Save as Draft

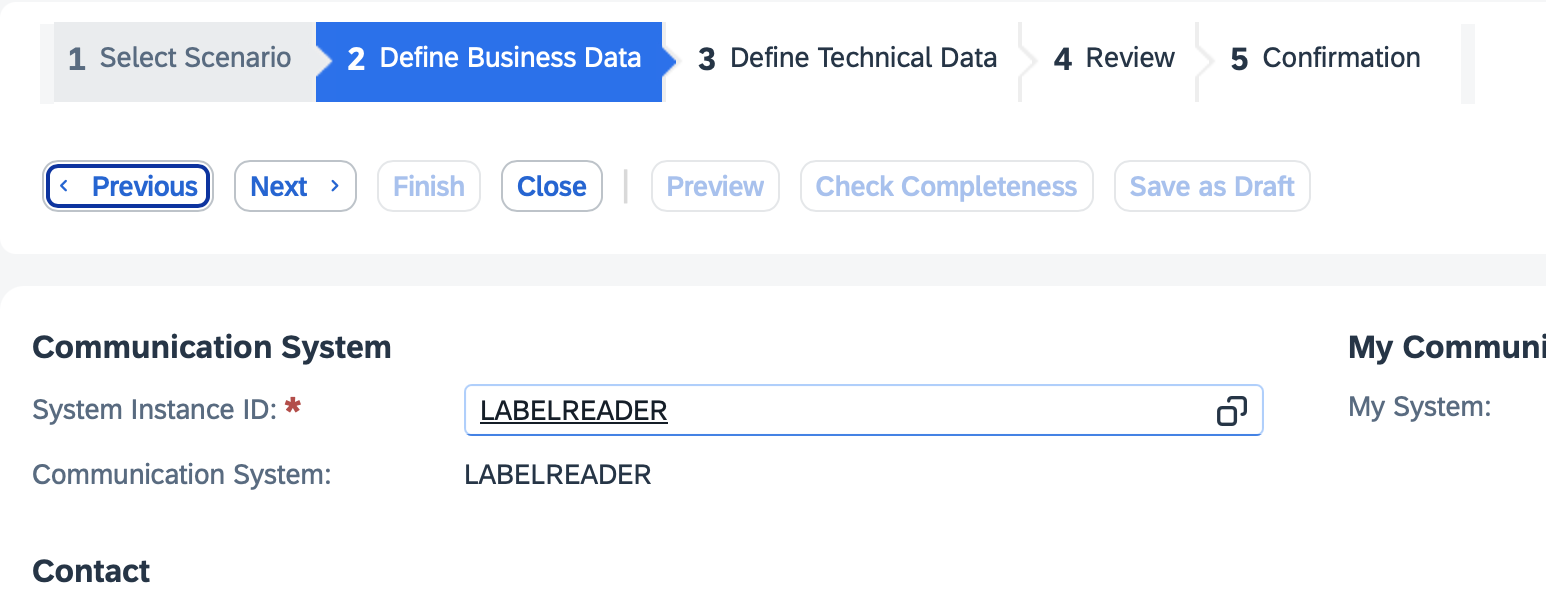[x=1211, y=187]
